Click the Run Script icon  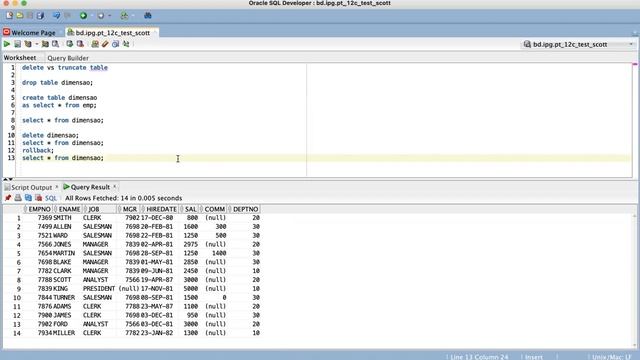coord(18,44)
